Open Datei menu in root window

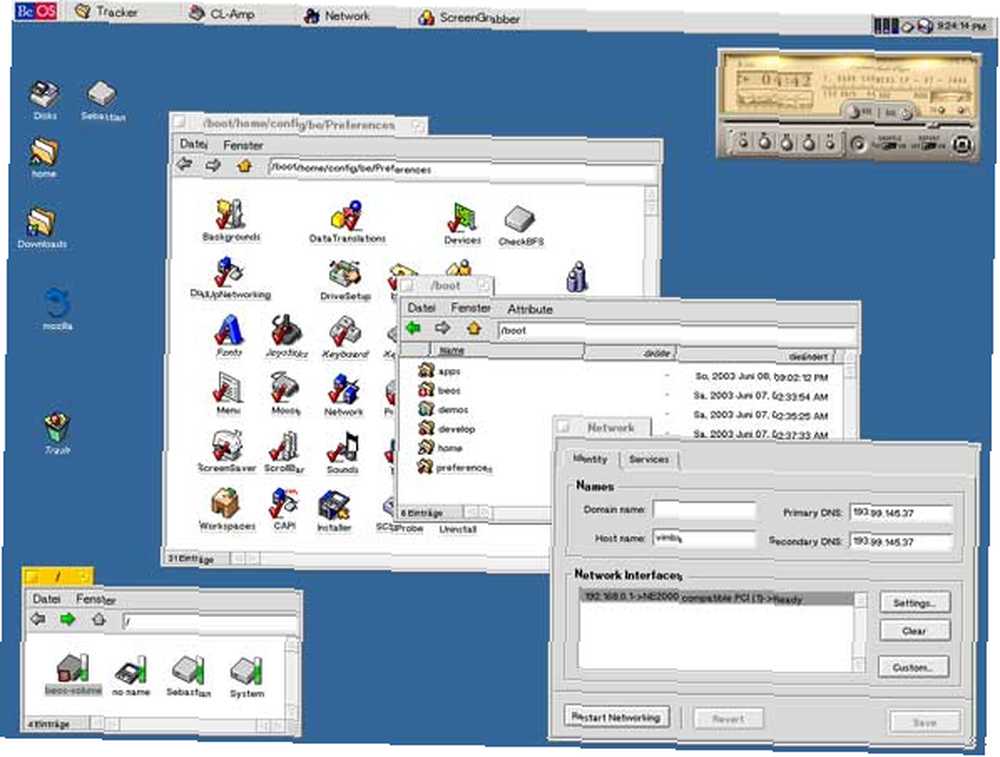coord(47,599)
